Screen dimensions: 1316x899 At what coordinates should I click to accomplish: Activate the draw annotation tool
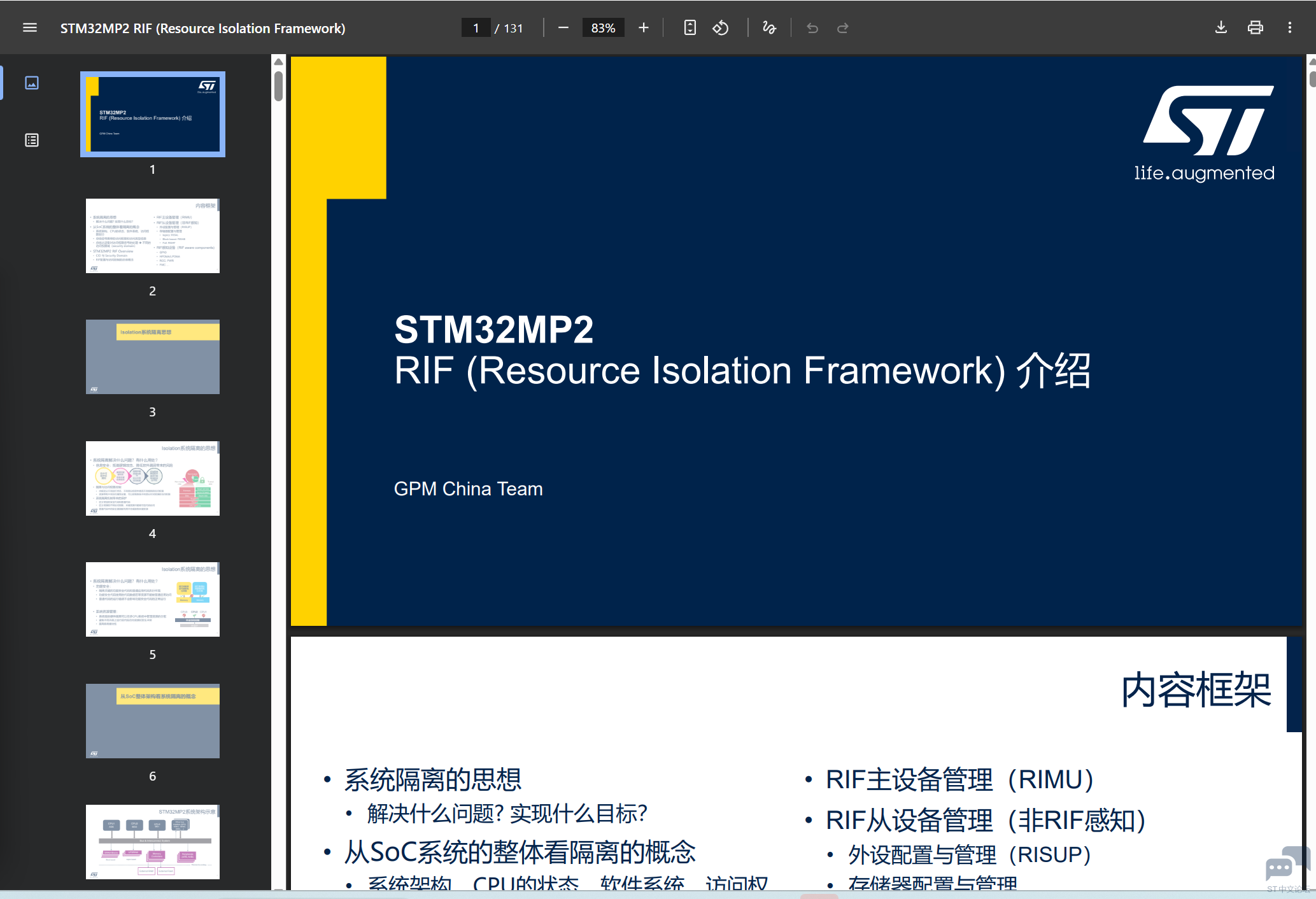769,28
